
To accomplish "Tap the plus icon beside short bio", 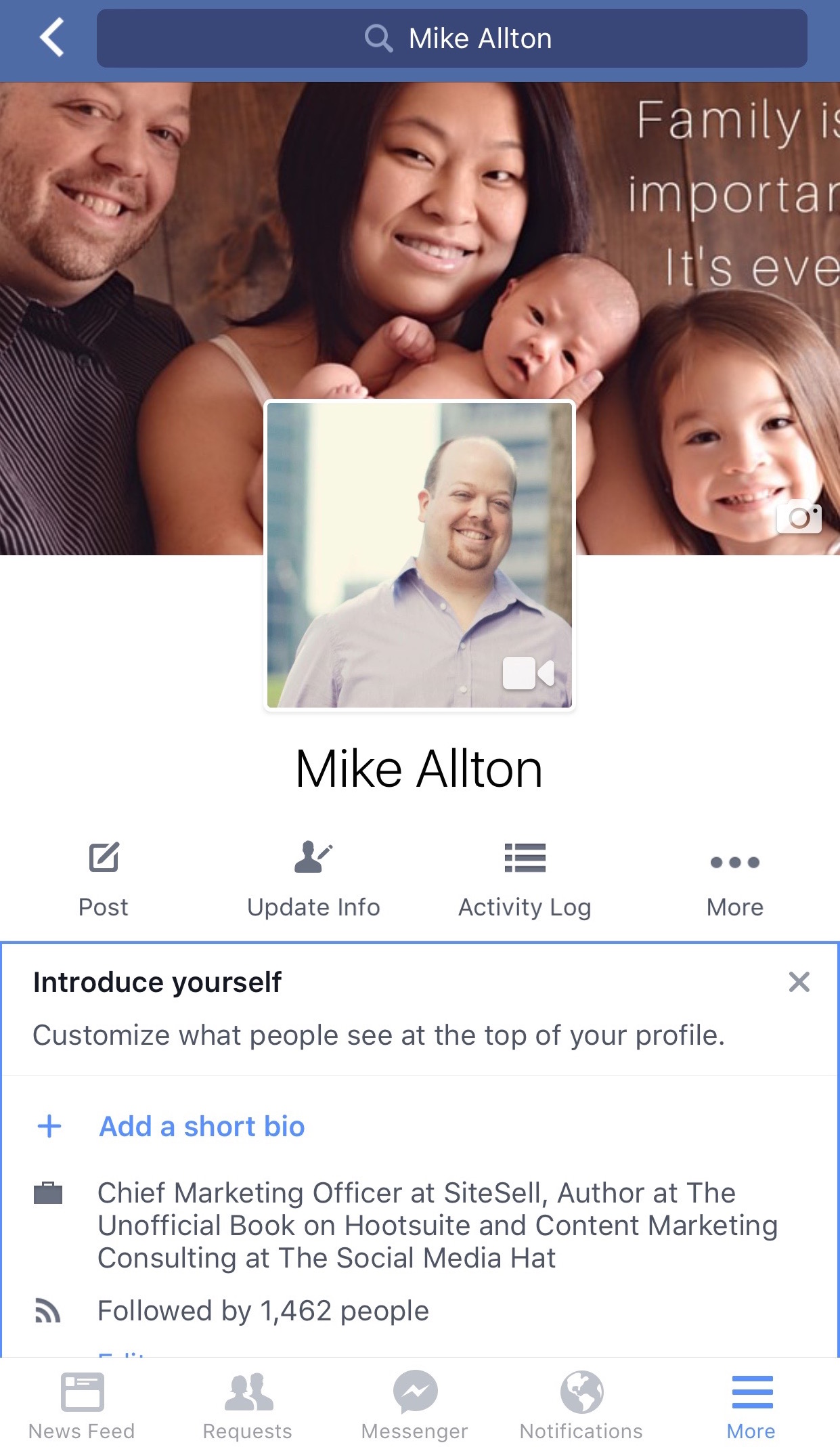I will [x=49, y=1127].
